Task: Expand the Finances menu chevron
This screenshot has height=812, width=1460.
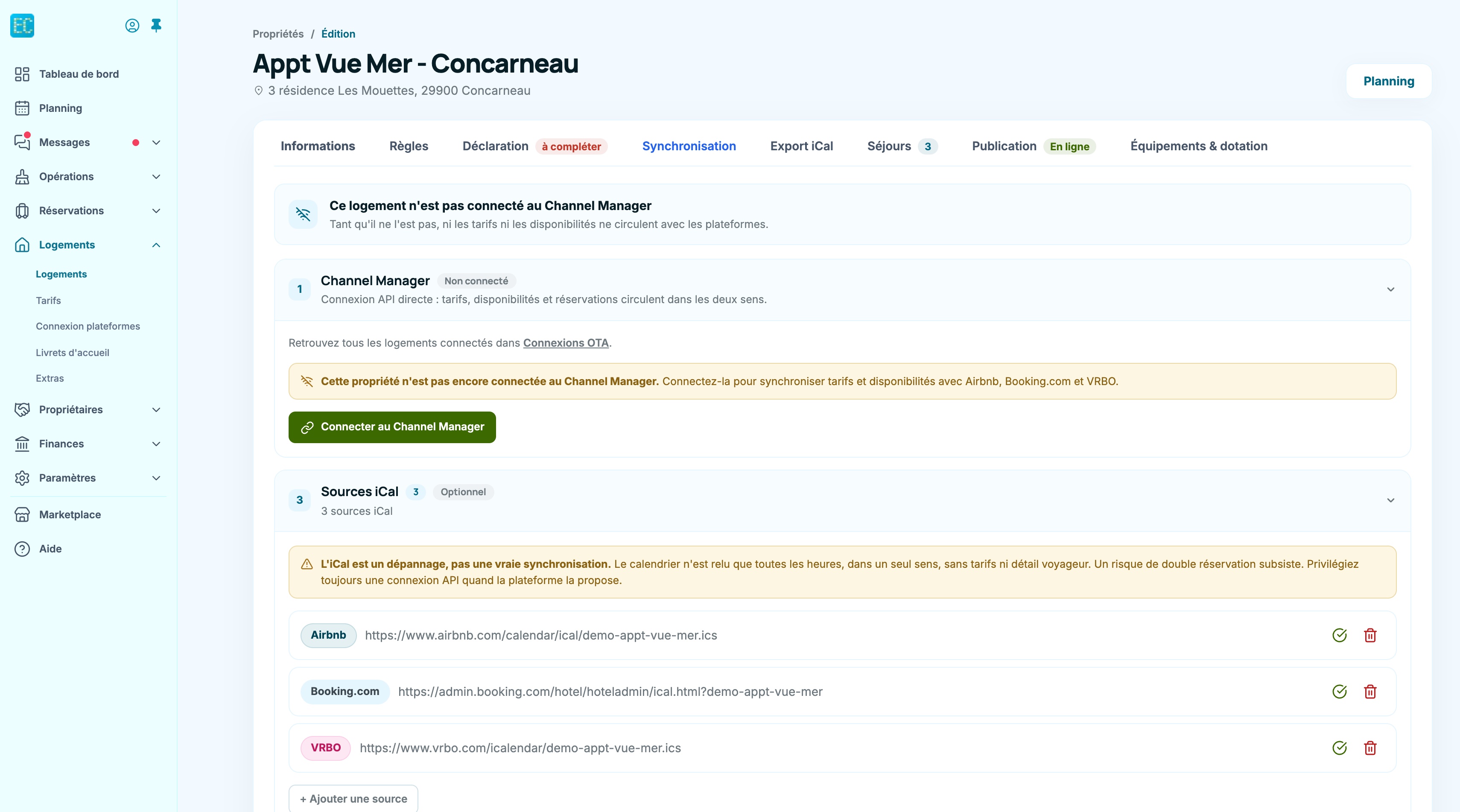Action: pyautogui.click(x=156, y=444)
